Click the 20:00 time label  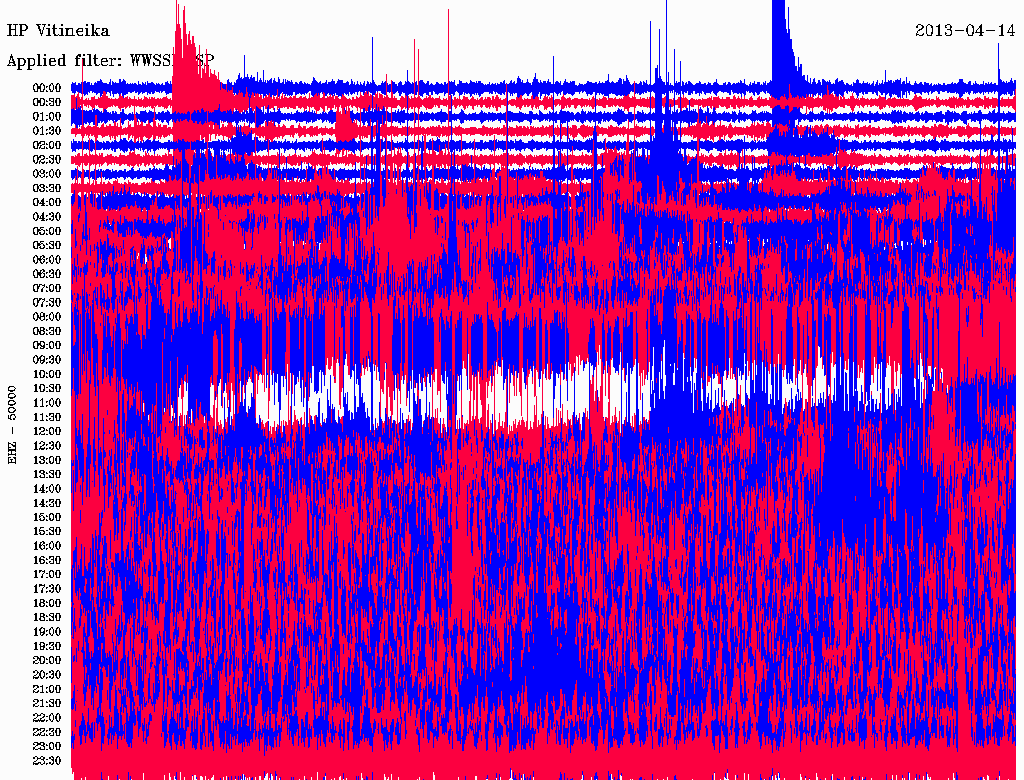tap(47, 661)
